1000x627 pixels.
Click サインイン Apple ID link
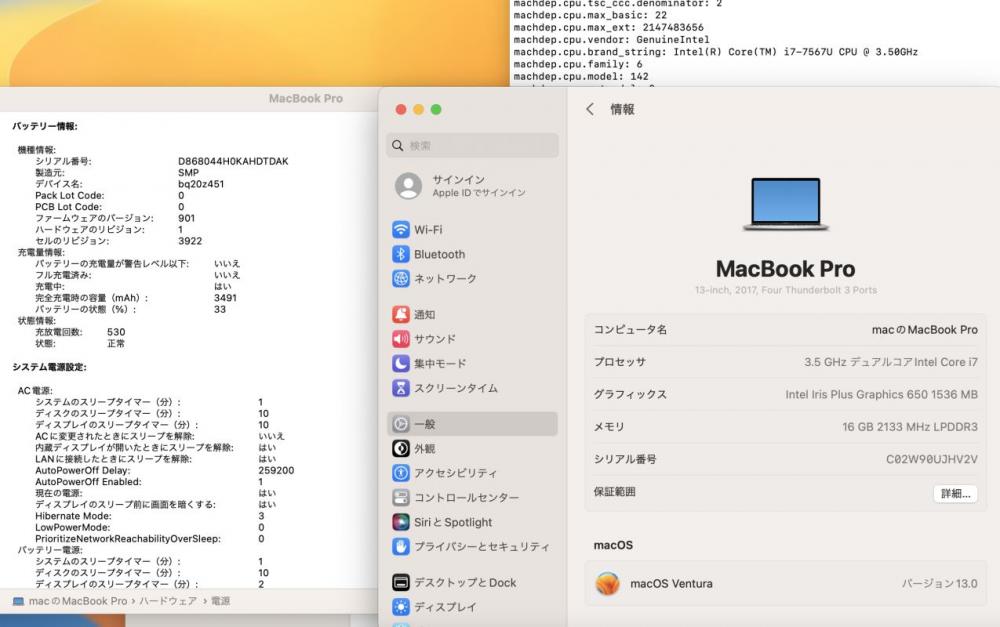point(478,186)
